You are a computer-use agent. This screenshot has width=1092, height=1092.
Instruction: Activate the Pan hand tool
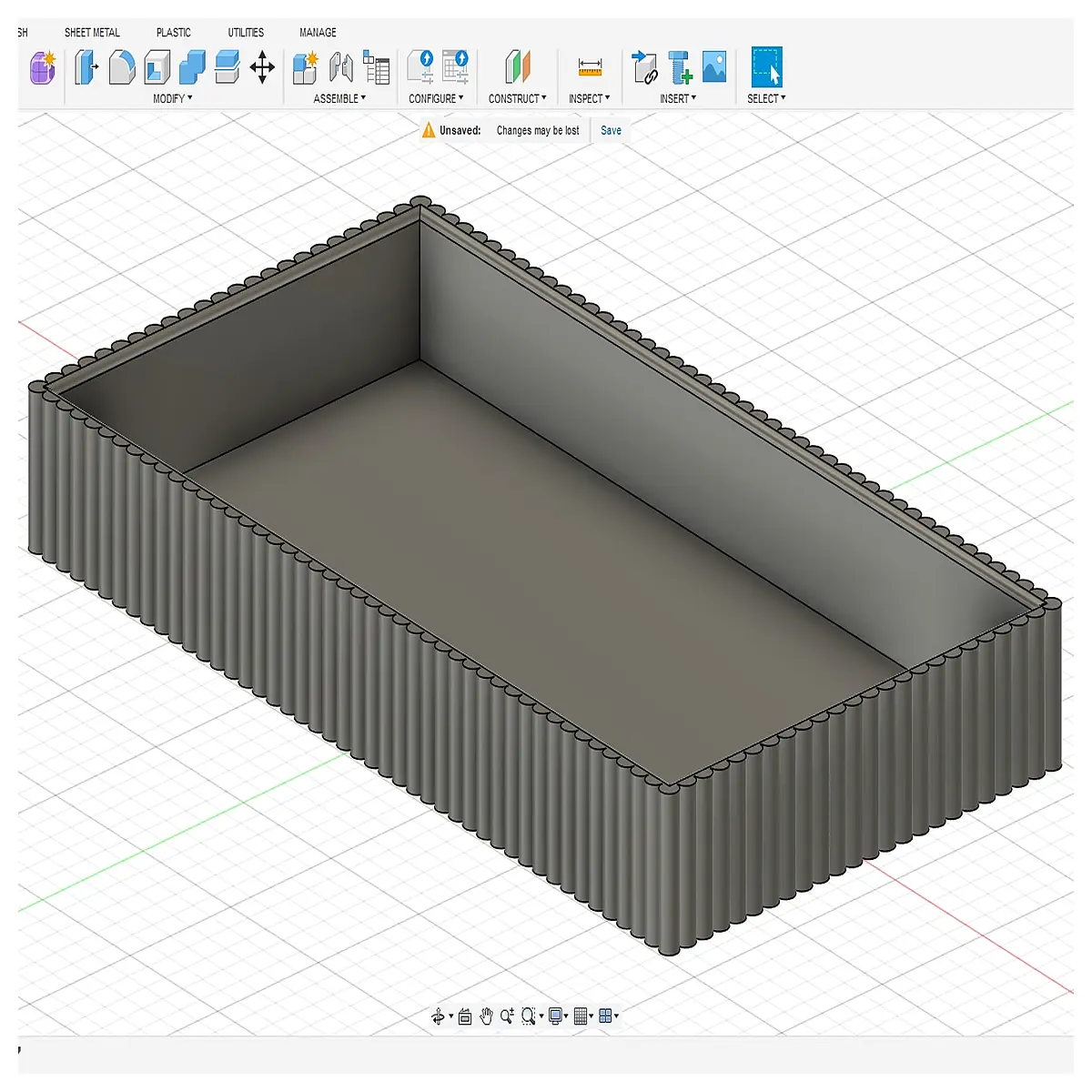point(486,1016)
